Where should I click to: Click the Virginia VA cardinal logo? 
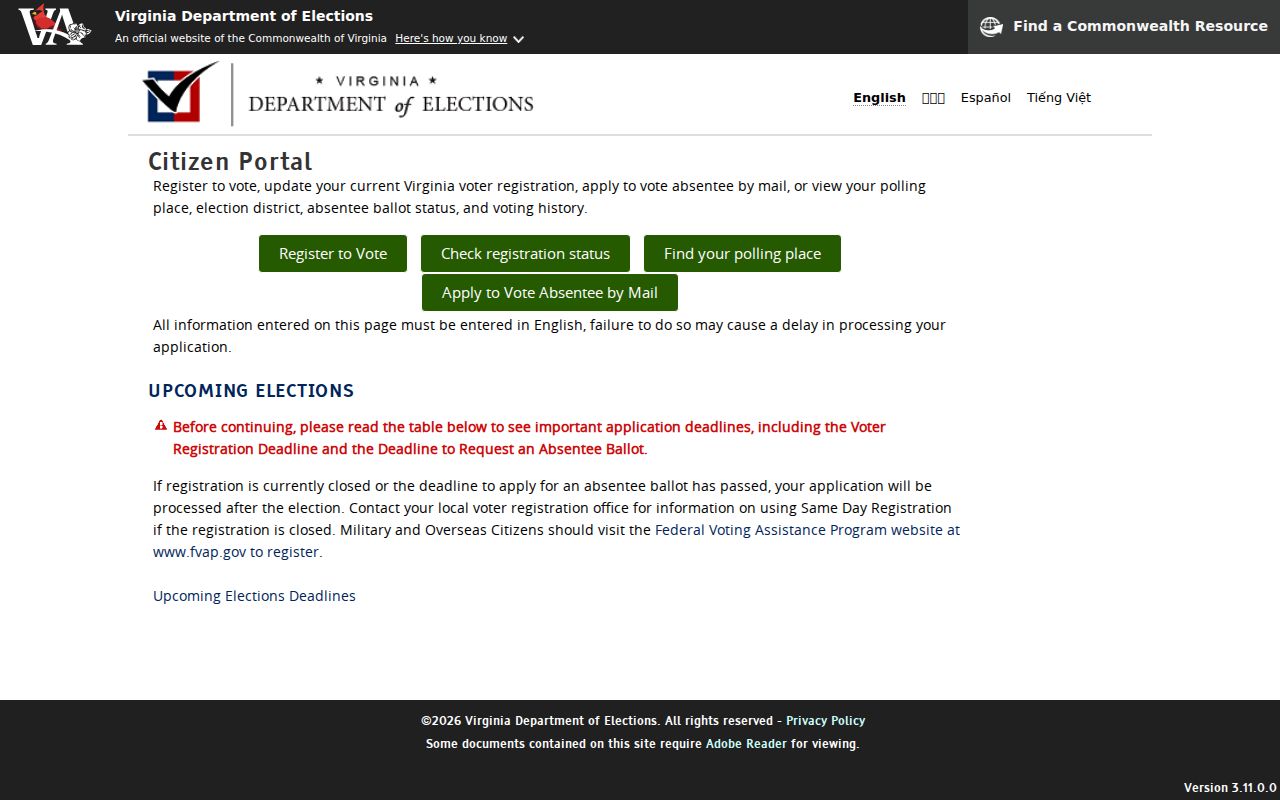click(x=54, y=26)
